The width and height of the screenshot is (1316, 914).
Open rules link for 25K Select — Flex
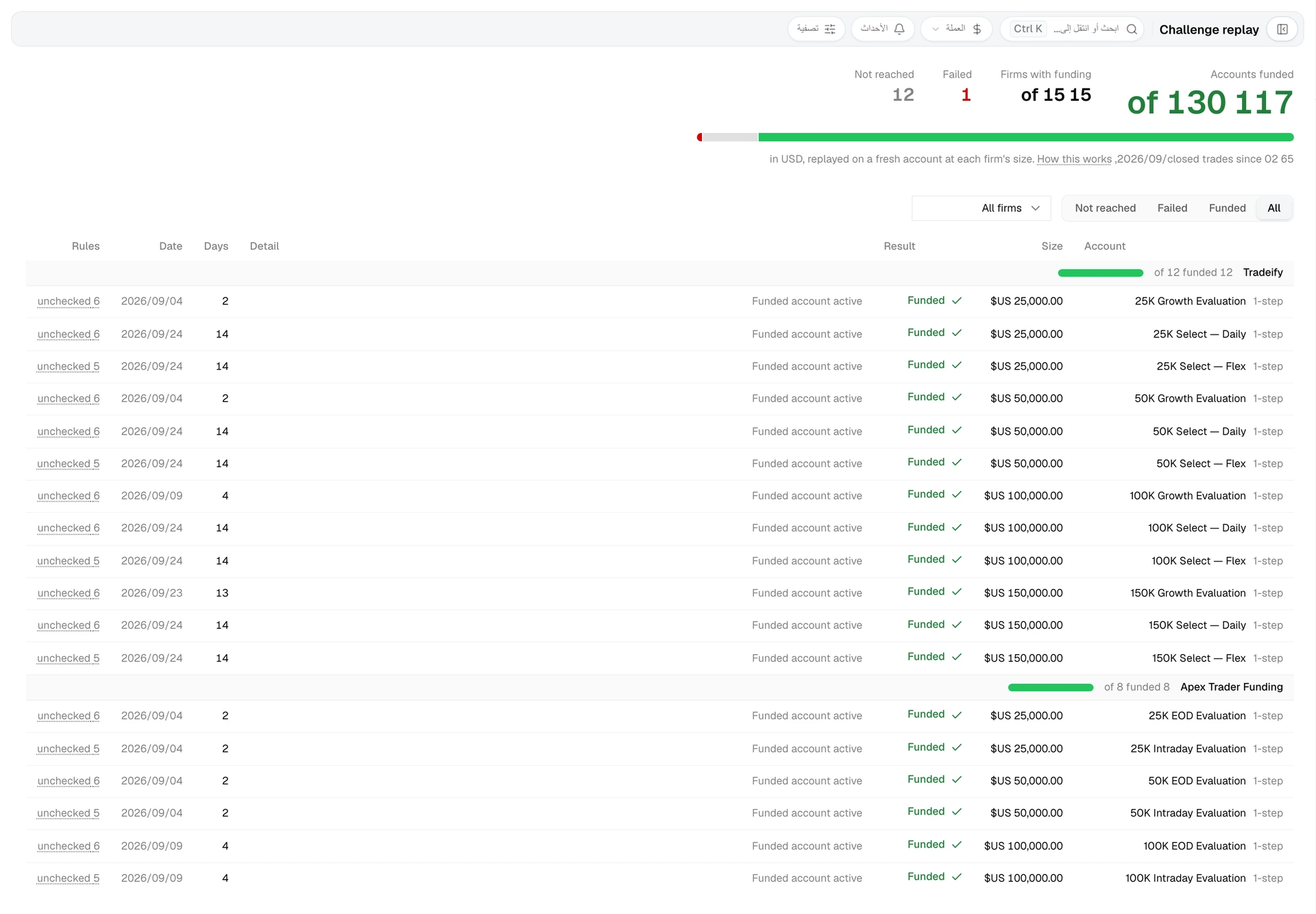(69, 366)
